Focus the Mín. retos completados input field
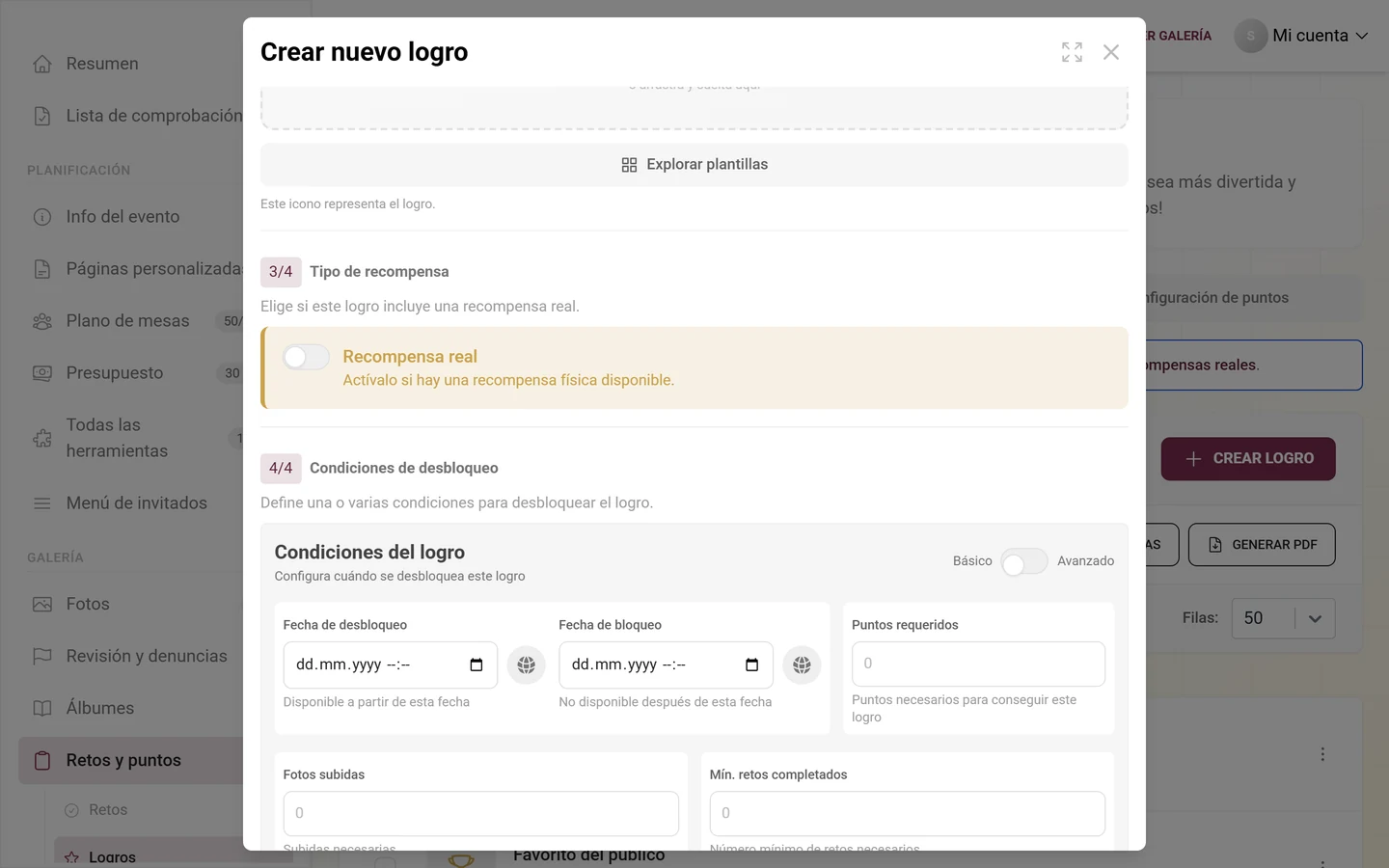This screenshot has height=868, width=1389. [908, 814]
